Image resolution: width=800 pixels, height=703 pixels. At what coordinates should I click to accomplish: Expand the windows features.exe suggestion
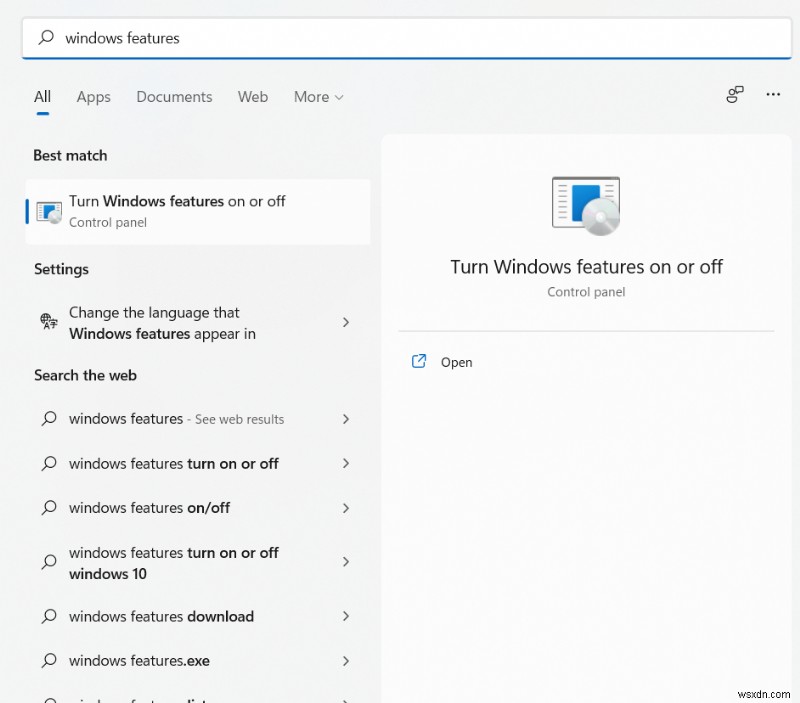346,661
